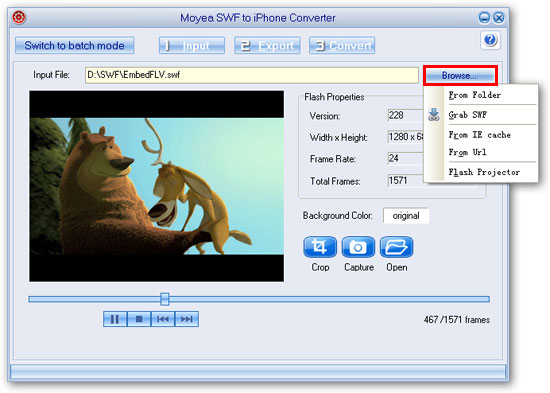Minimize the converter window
The image size is (550, 393).
pyautogui.click(x=484, y=18)
